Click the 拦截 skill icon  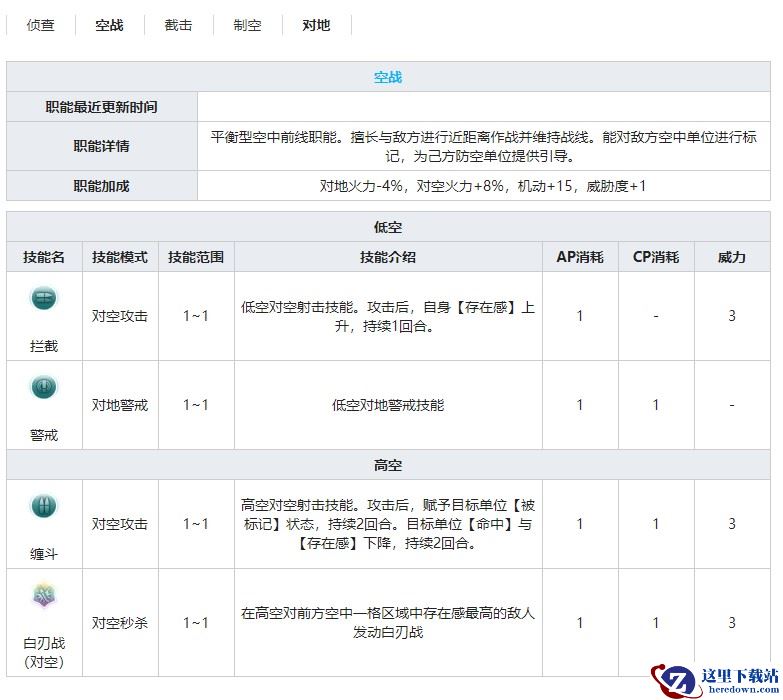click(44, 299)
